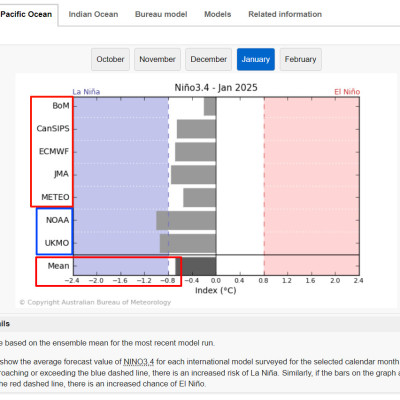This screenshot has width=400, height=400.
Task: Select the Models tab
Action: pos(218,14)
